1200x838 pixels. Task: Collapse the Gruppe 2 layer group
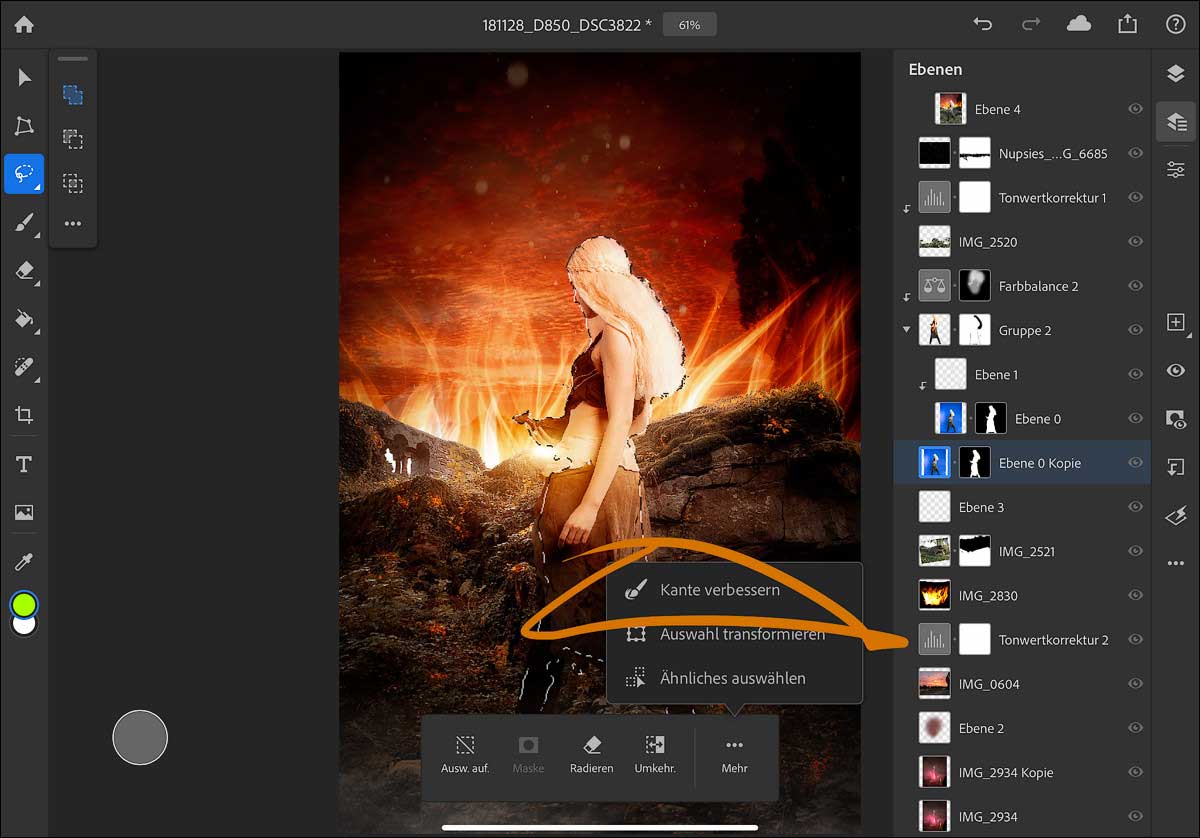tap(907, 330)
